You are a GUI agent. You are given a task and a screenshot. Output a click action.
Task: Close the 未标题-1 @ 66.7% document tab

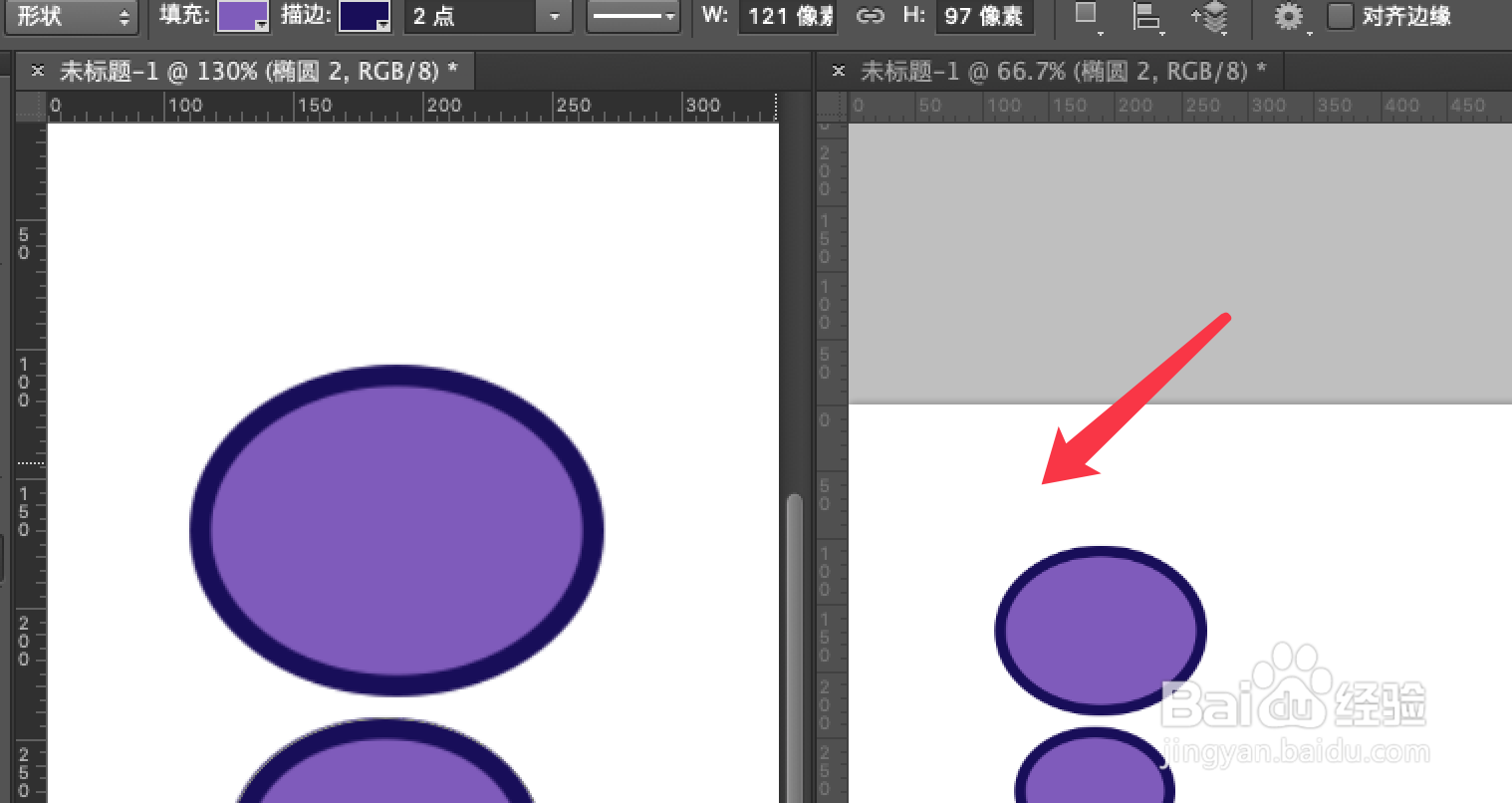pos(838,71)
